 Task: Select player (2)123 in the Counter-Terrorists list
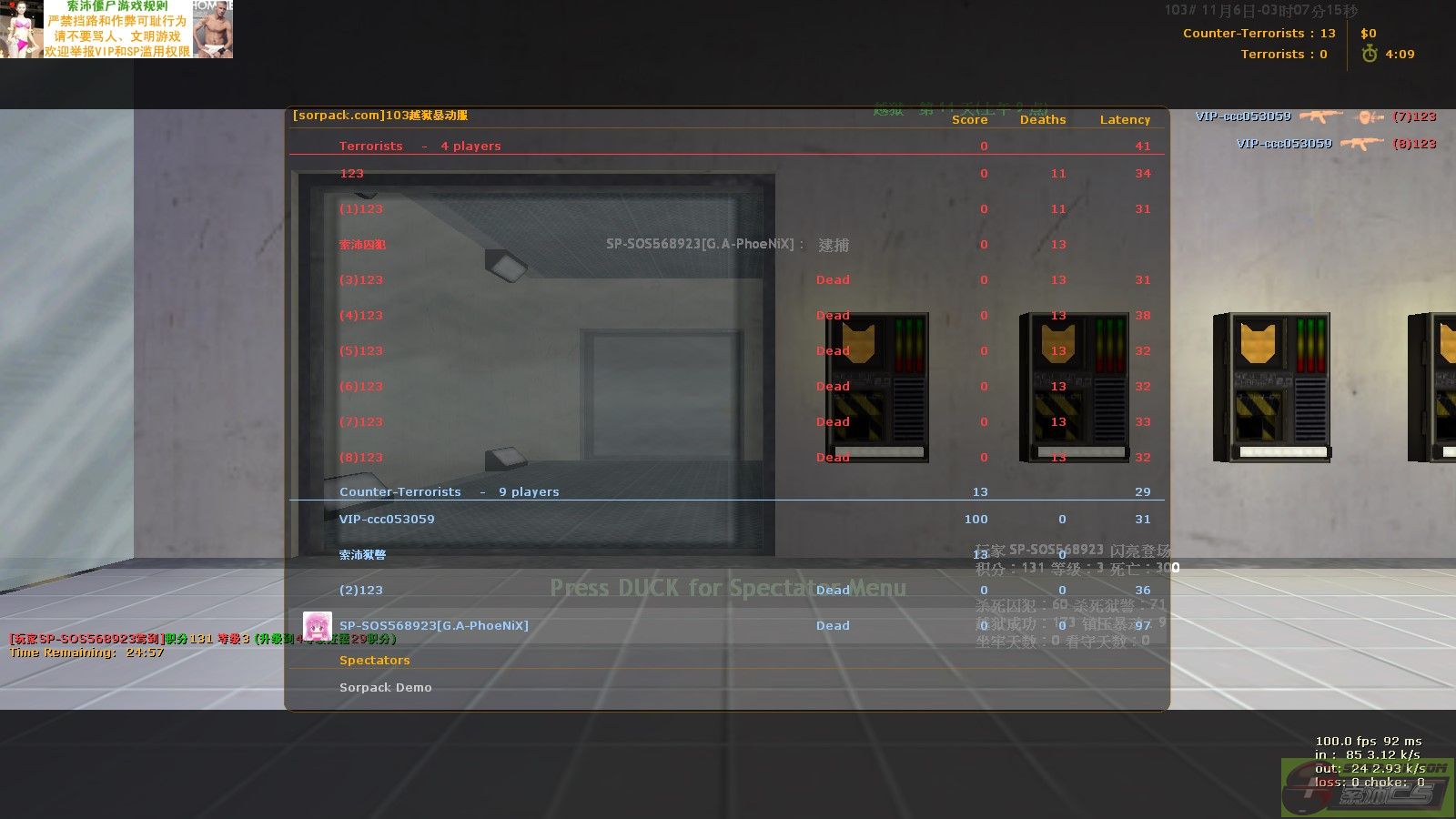pos(361,591)
